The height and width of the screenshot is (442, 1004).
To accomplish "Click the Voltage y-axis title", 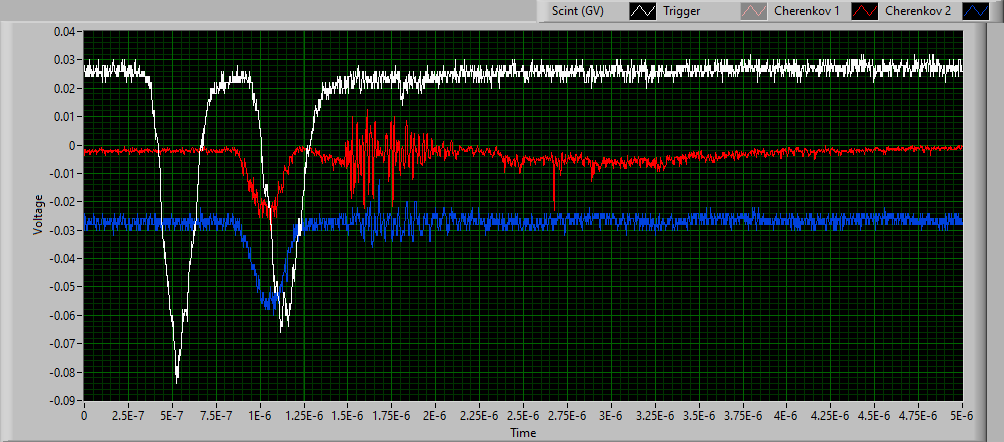I will point(38,215).
